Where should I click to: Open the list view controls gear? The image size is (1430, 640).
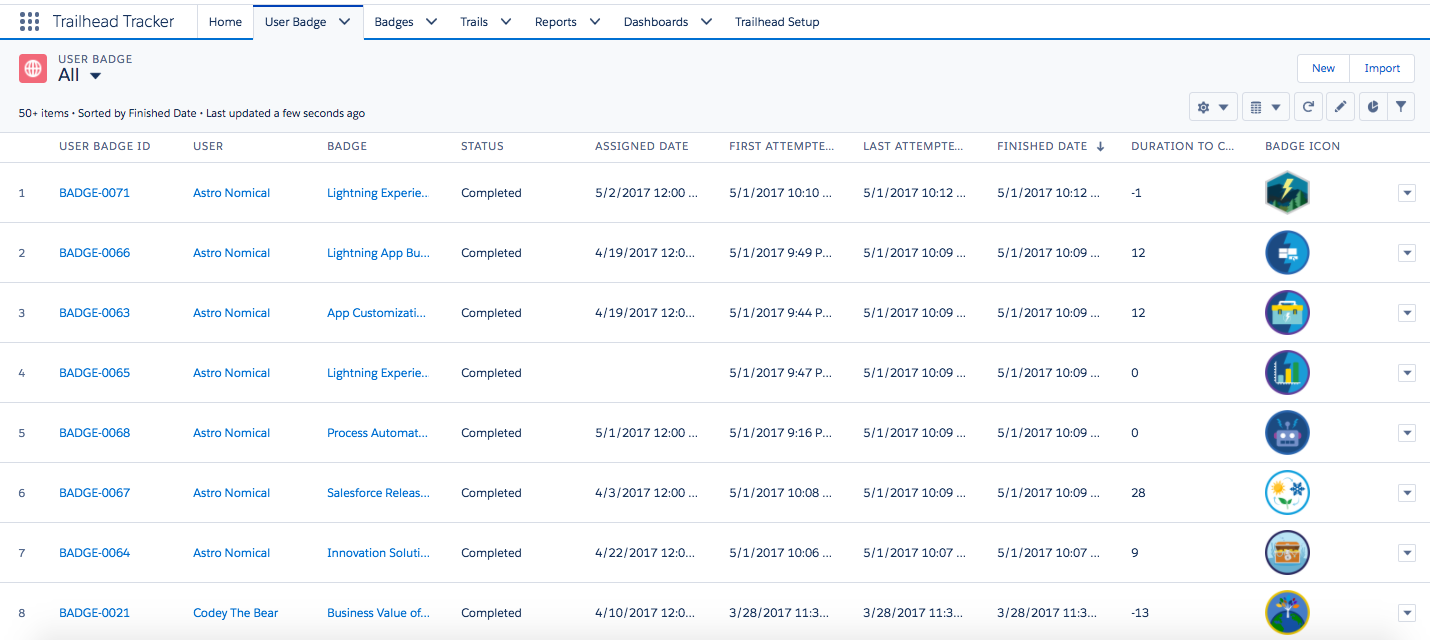pyautogui.click(x=1213, y=107)
